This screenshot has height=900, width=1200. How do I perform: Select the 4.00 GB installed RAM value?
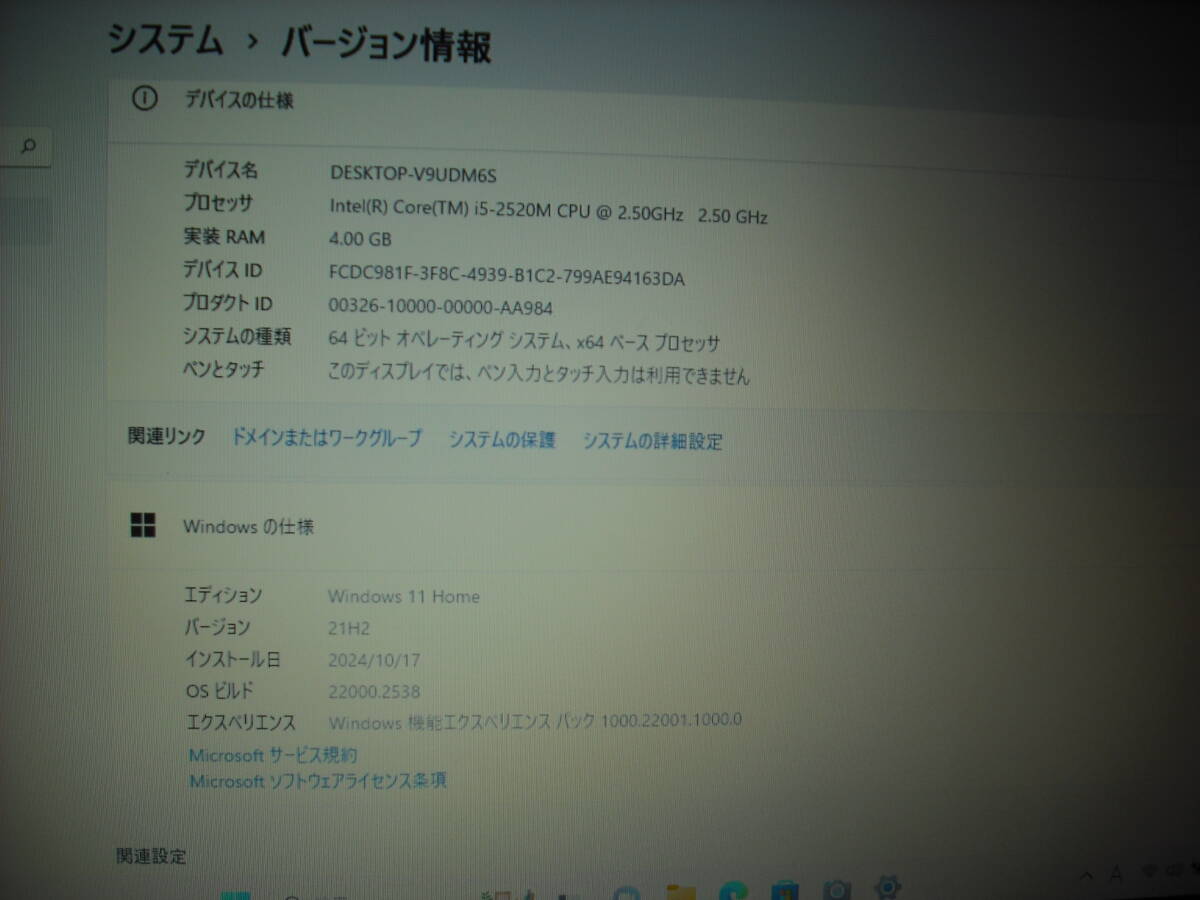[x=360, y=239]
